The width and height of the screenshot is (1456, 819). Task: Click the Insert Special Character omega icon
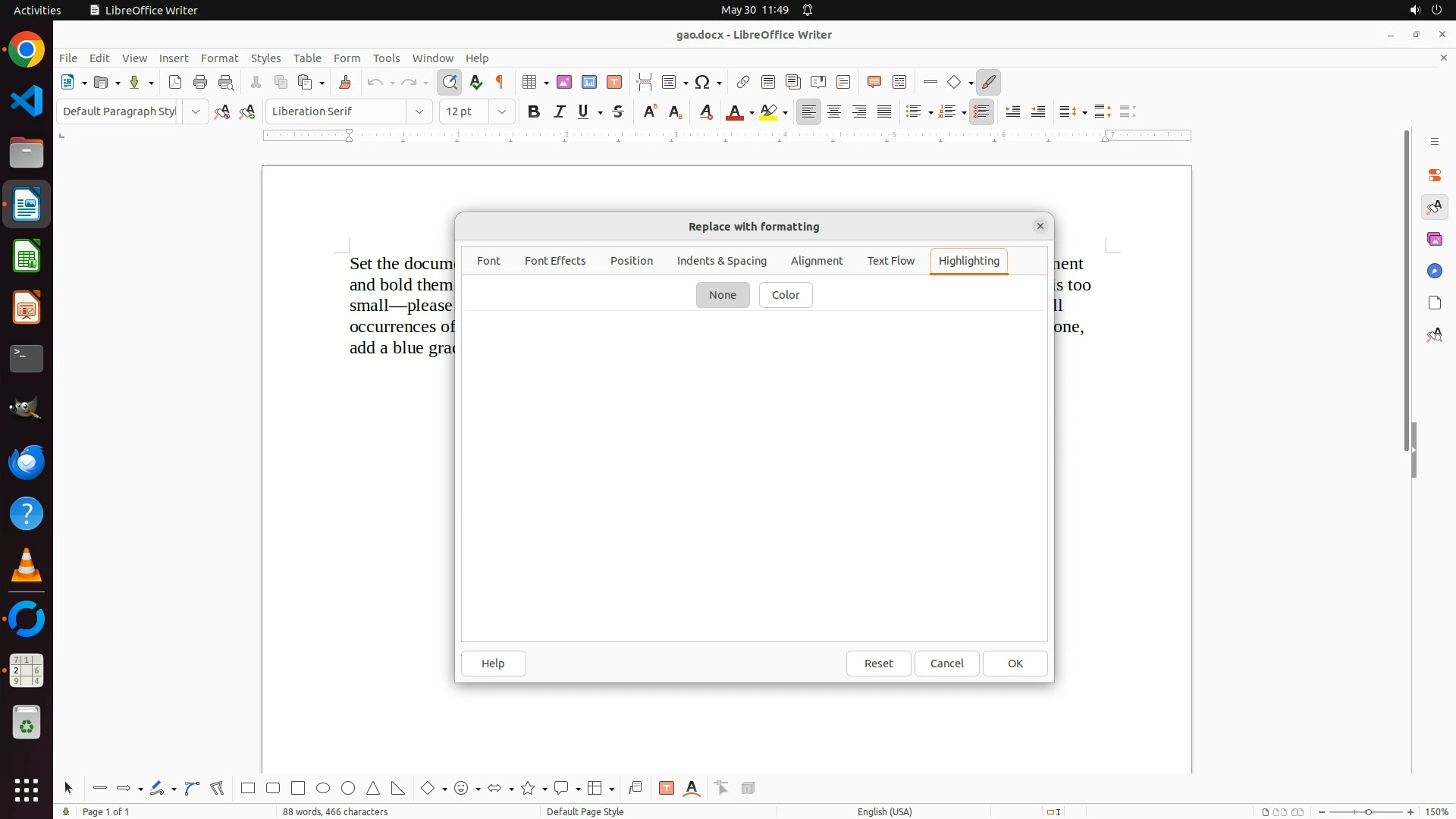702,82
